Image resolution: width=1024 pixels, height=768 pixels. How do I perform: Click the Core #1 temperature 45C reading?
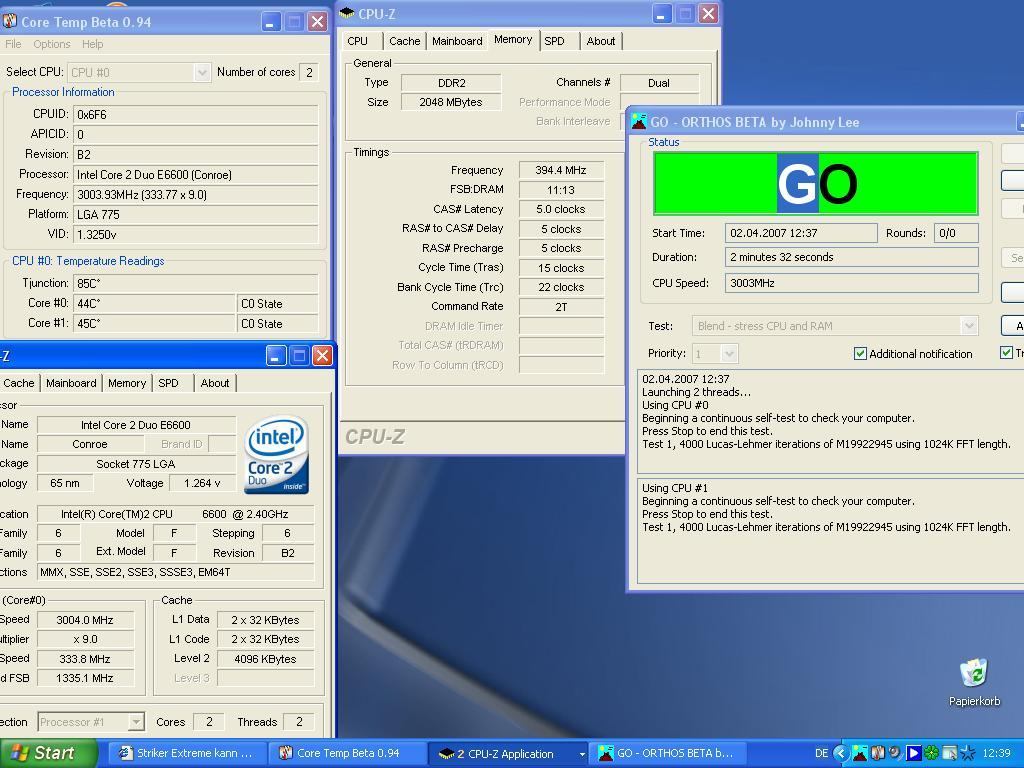[154, 323]
